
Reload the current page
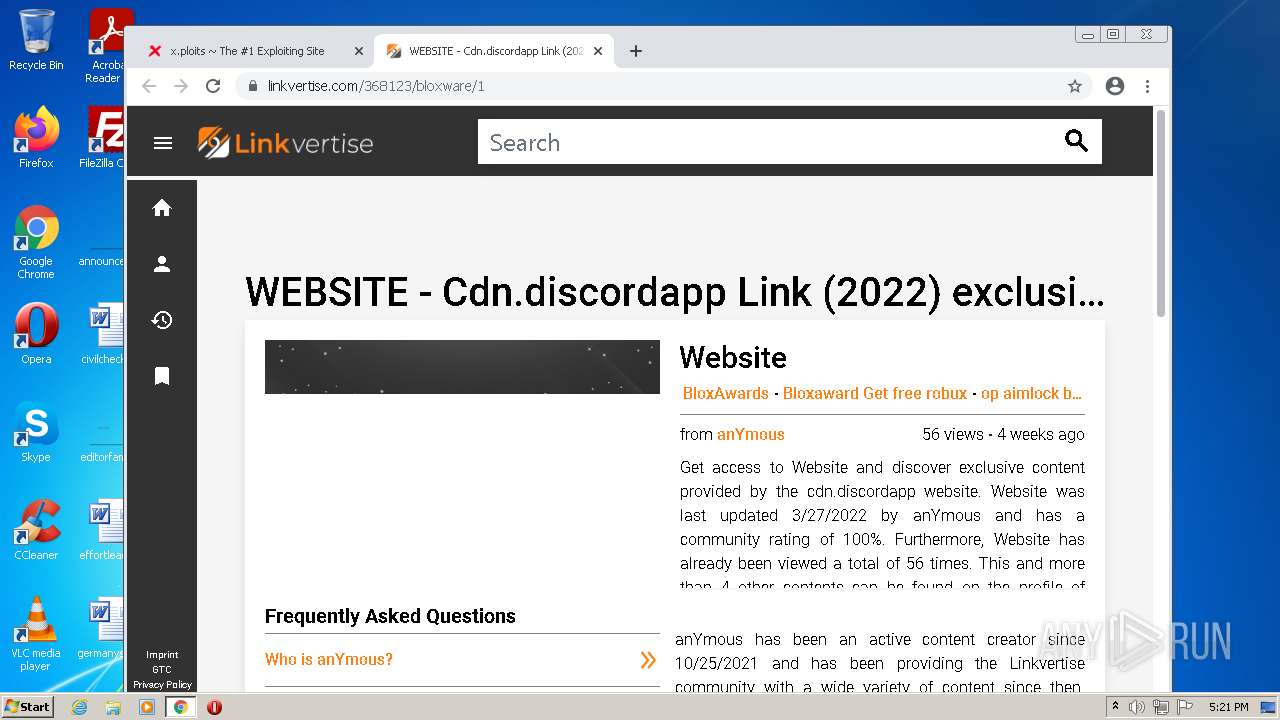tap(213, 86)
